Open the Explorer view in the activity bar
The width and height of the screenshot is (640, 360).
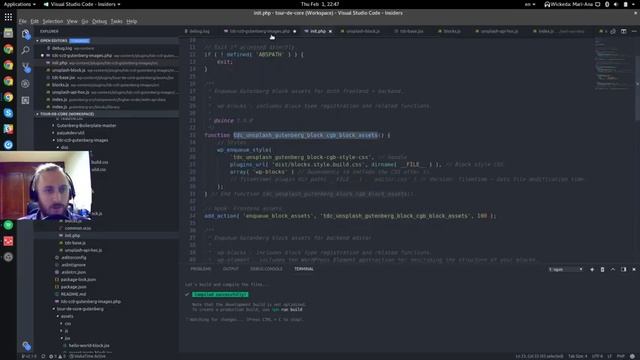26,34
